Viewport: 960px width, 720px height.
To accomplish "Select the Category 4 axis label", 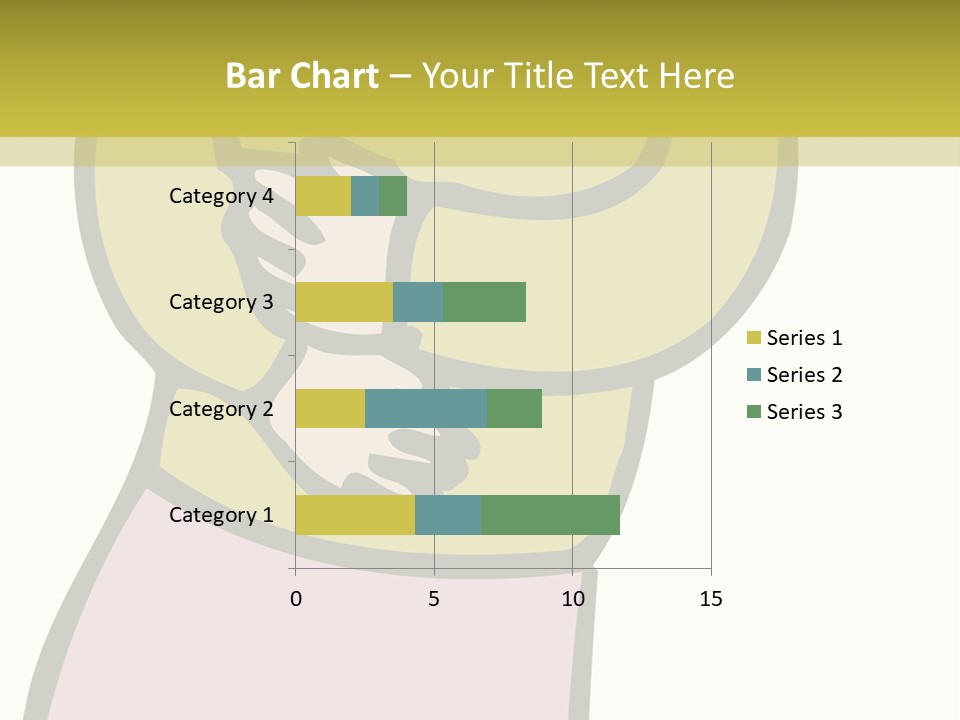I will click(221, 196).
